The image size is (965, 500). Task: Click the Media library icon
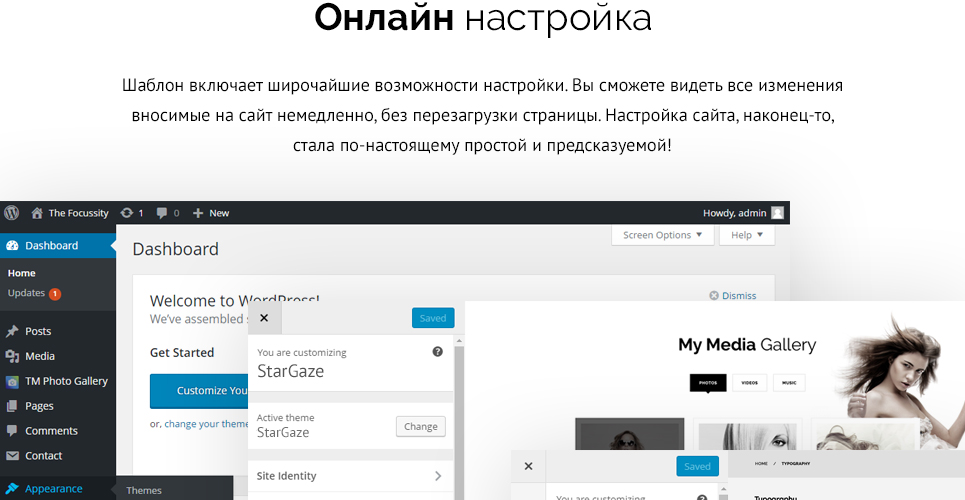click(x=12, y=357)
